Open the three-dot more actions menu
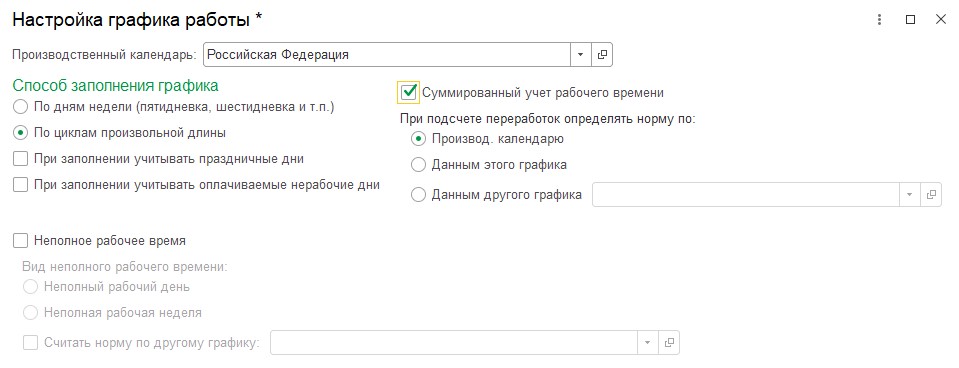This screenshot has width=959, height=368. click(x=879, y=20)
